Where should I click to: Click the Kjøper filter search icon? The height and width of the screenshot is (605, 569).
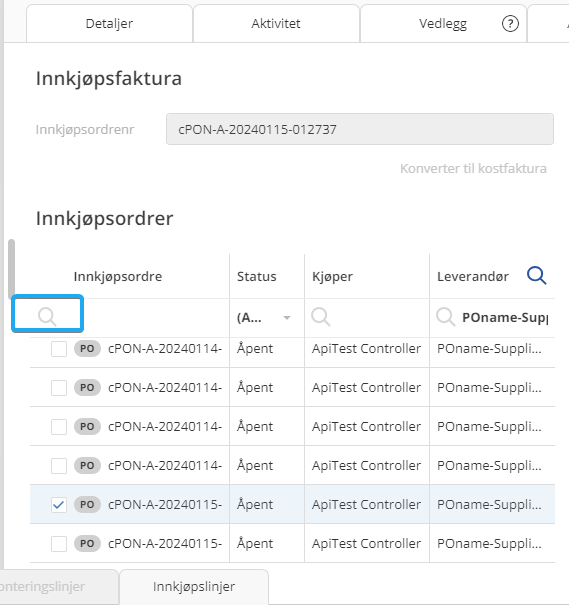point(321,317)
